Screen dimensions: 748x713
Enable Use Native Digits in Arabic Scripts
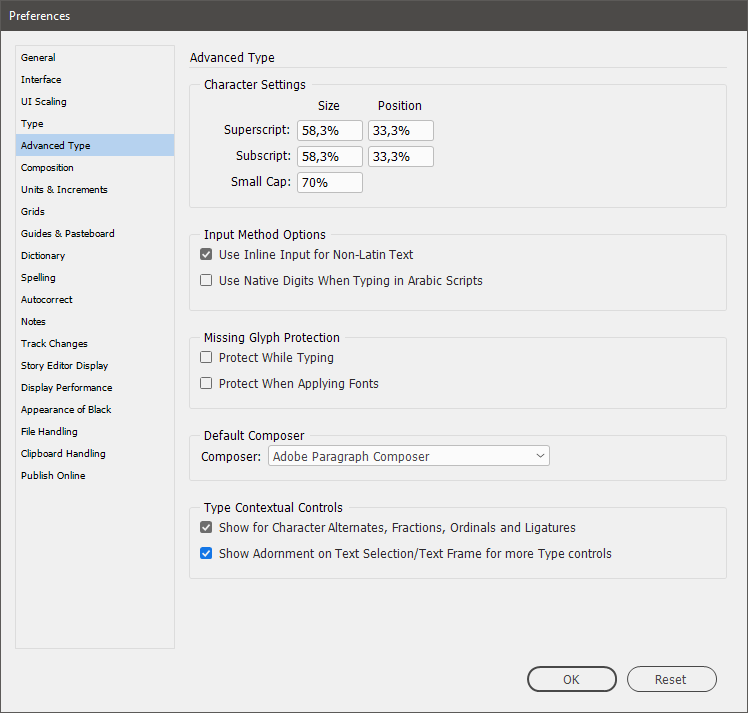coord(207,281)
